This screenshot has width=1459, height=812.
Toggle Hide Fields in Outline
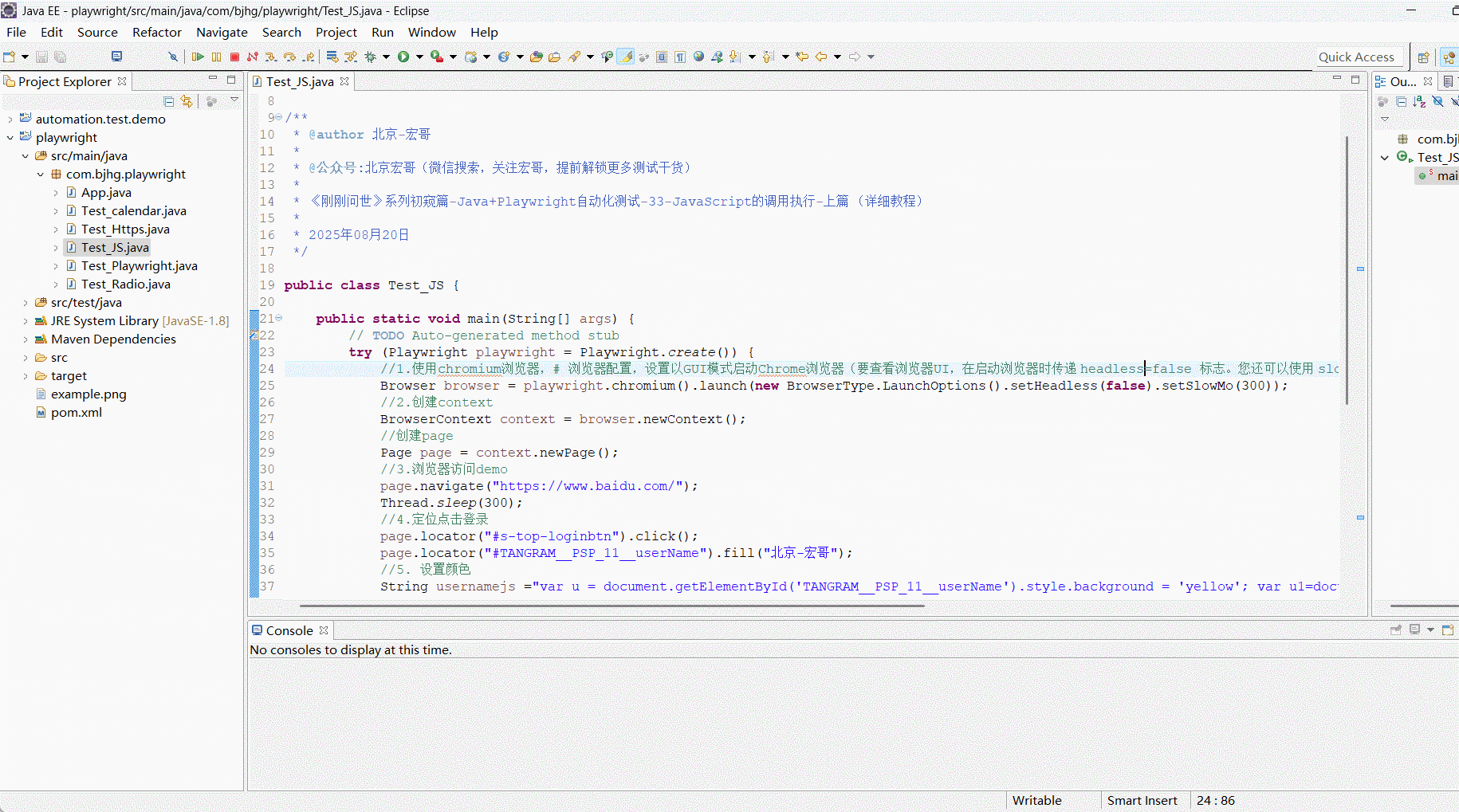coord(1437,101)
